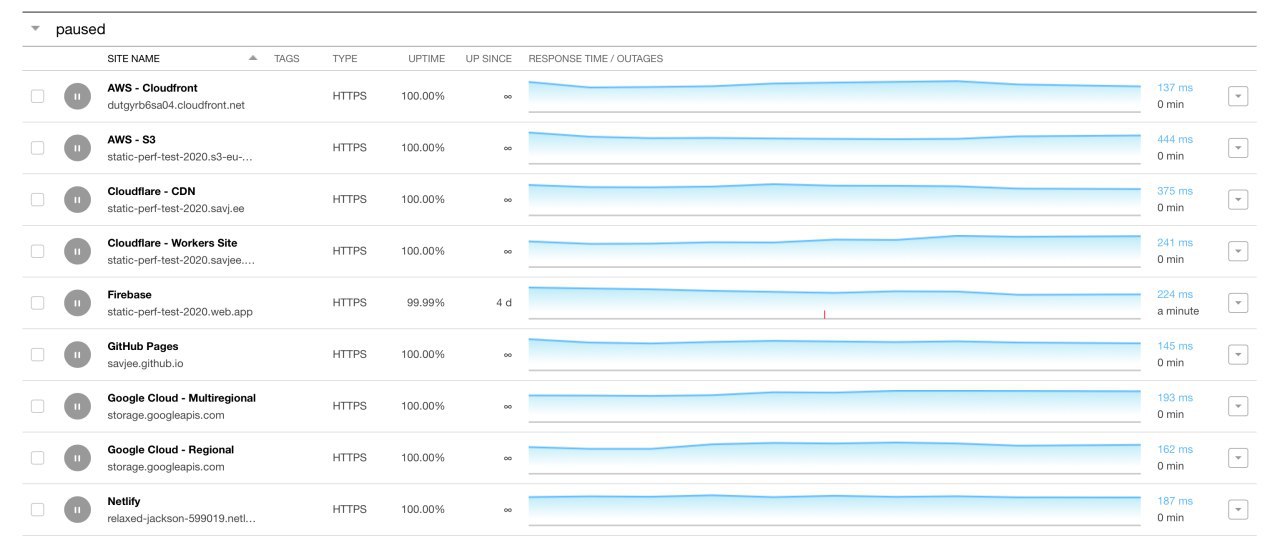Open the Firebase row dropdown menu
Screen dimensions: 1280x550
click(x=1237, y=303)
